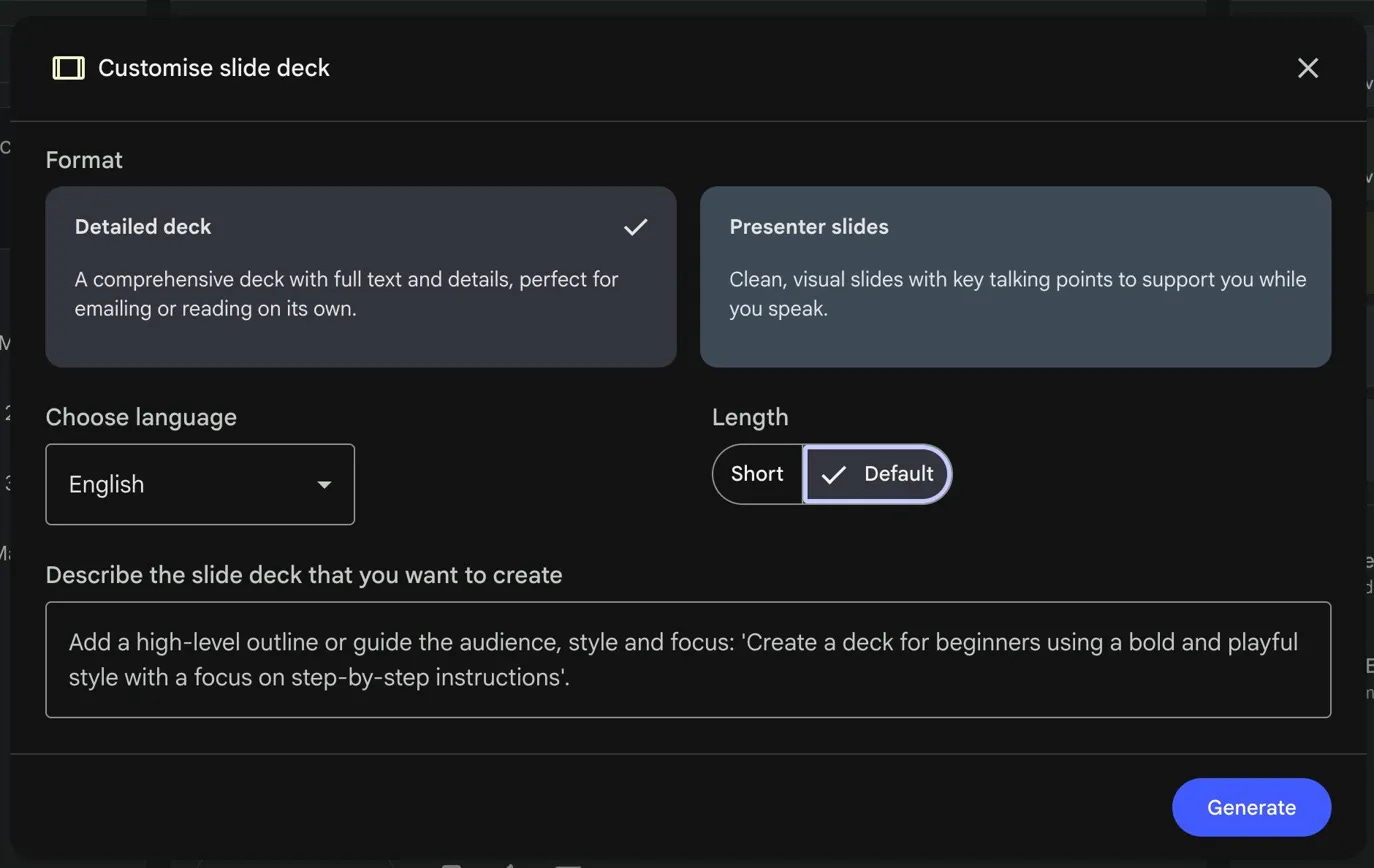Click the Detailed deck description text
Image resolution: width=1374 pixels, height=868 pixels.
point(346,293)
